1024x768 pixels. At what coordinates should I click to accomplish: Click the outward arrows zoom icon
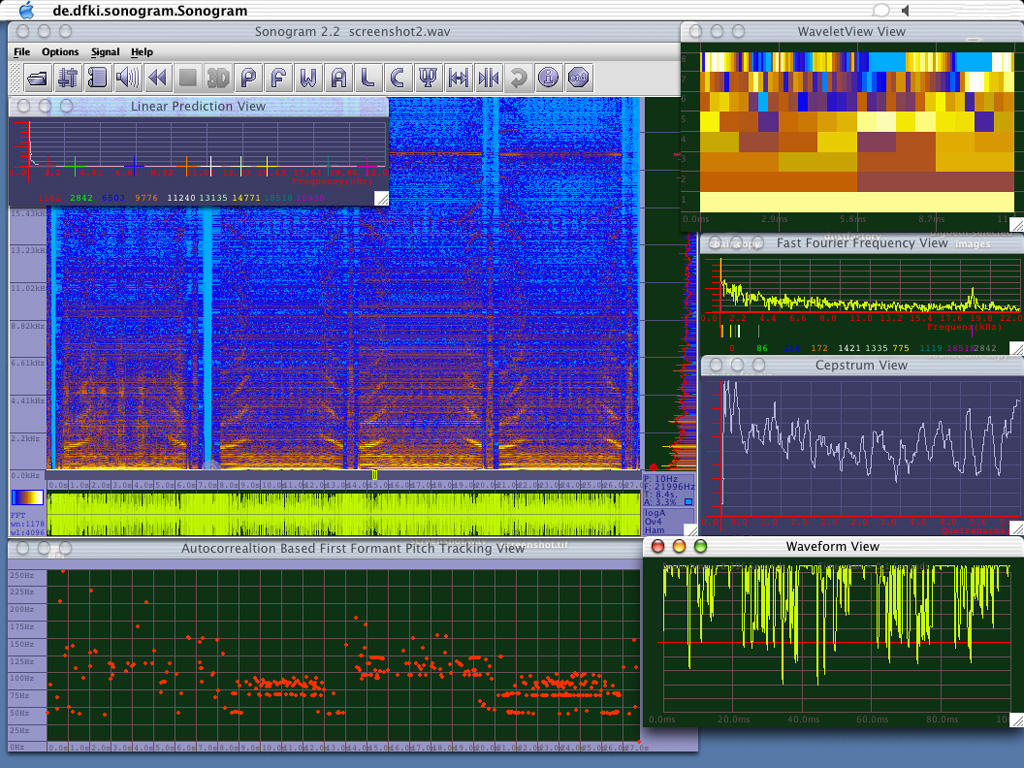(x=458, y=78)
